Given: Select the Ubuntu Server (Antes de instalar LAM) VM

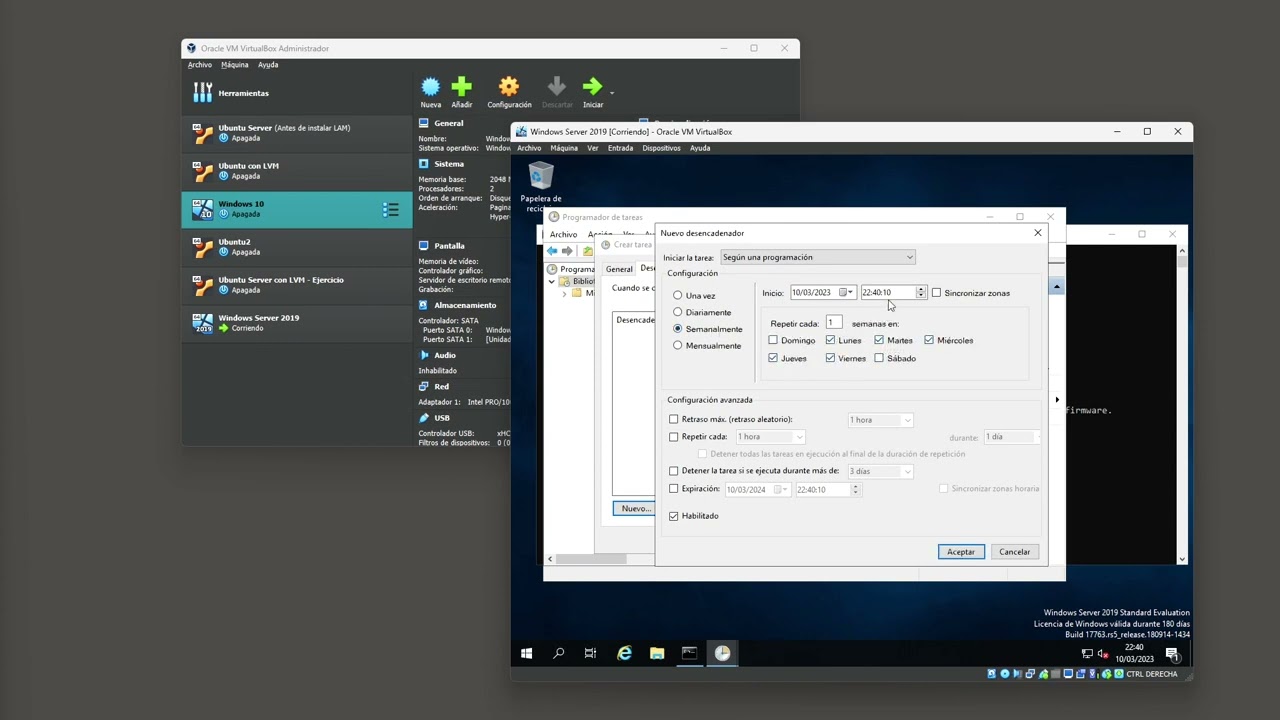Looking at the screenshot, I should click(x=296, y=133).
